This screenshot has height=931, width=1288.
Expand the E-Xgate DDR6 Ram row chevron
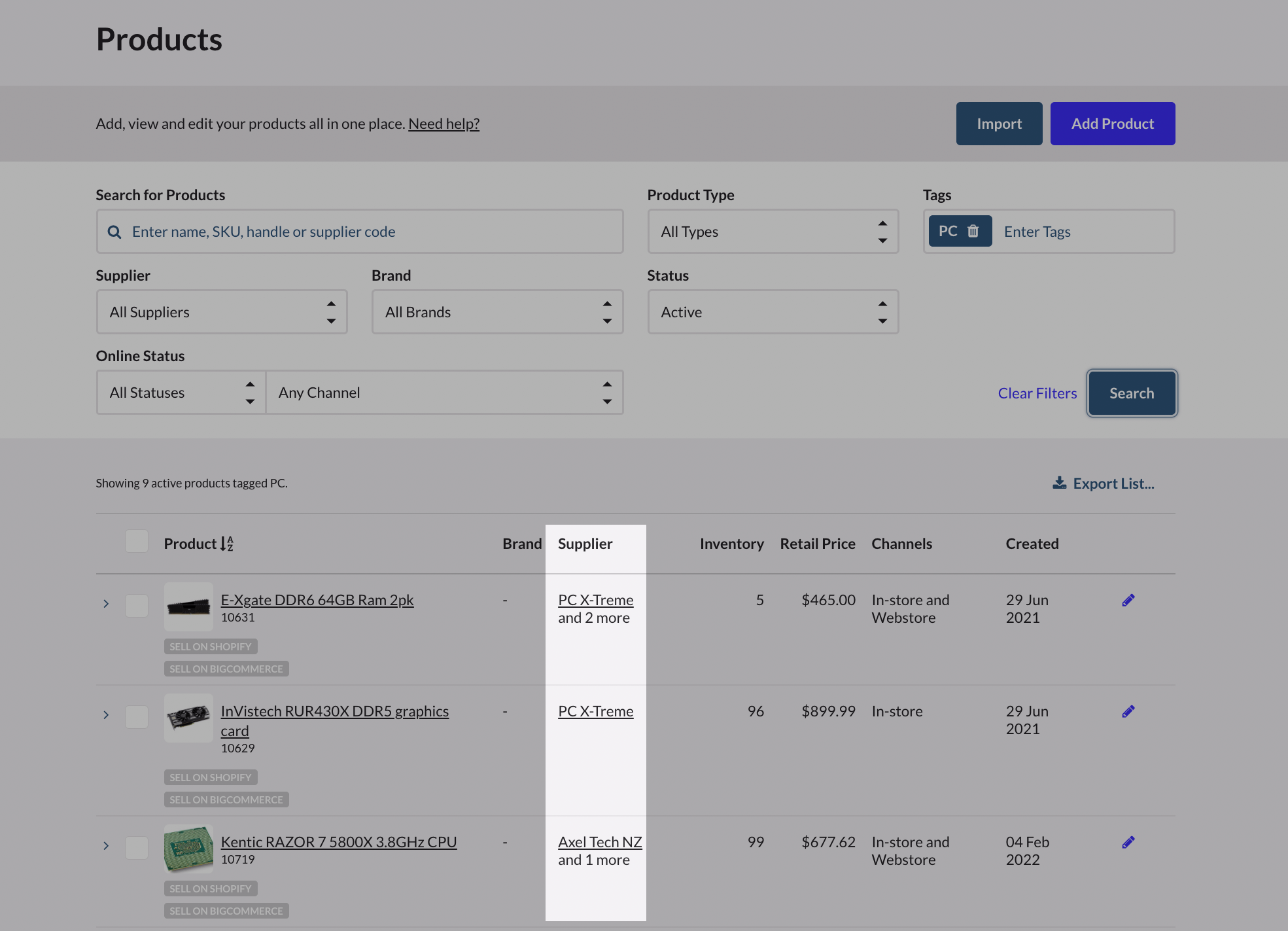(x=106, y=603)
